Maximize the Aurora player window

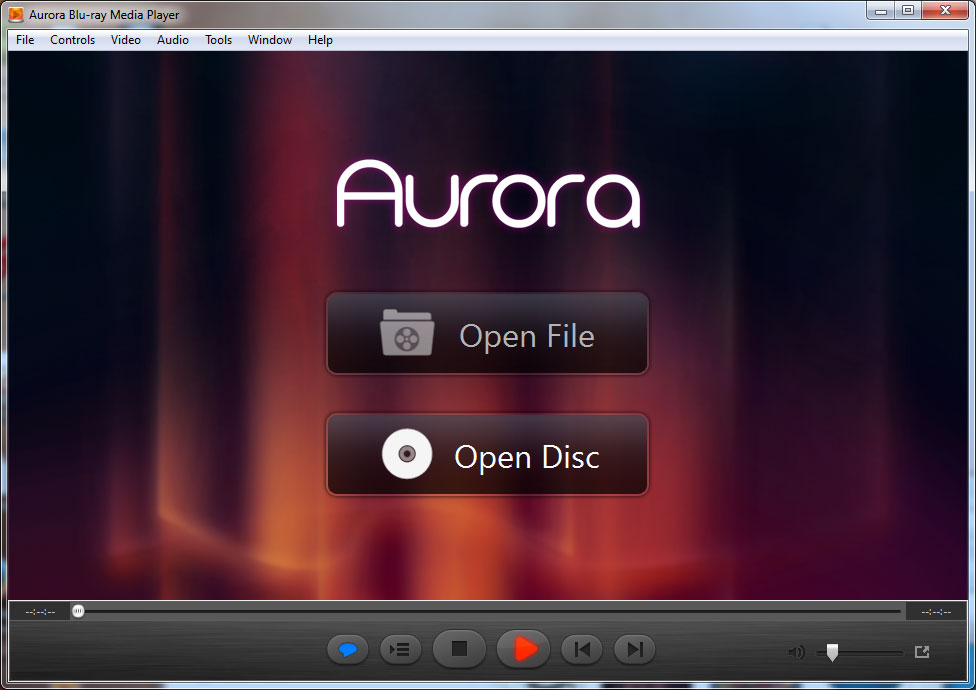[908, 11]
